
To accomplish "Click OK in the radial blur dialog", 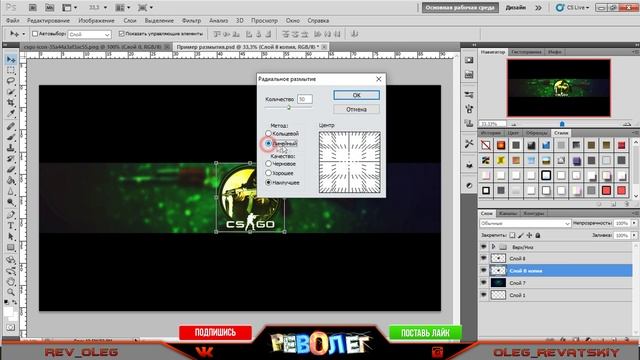I will (356, 95).
